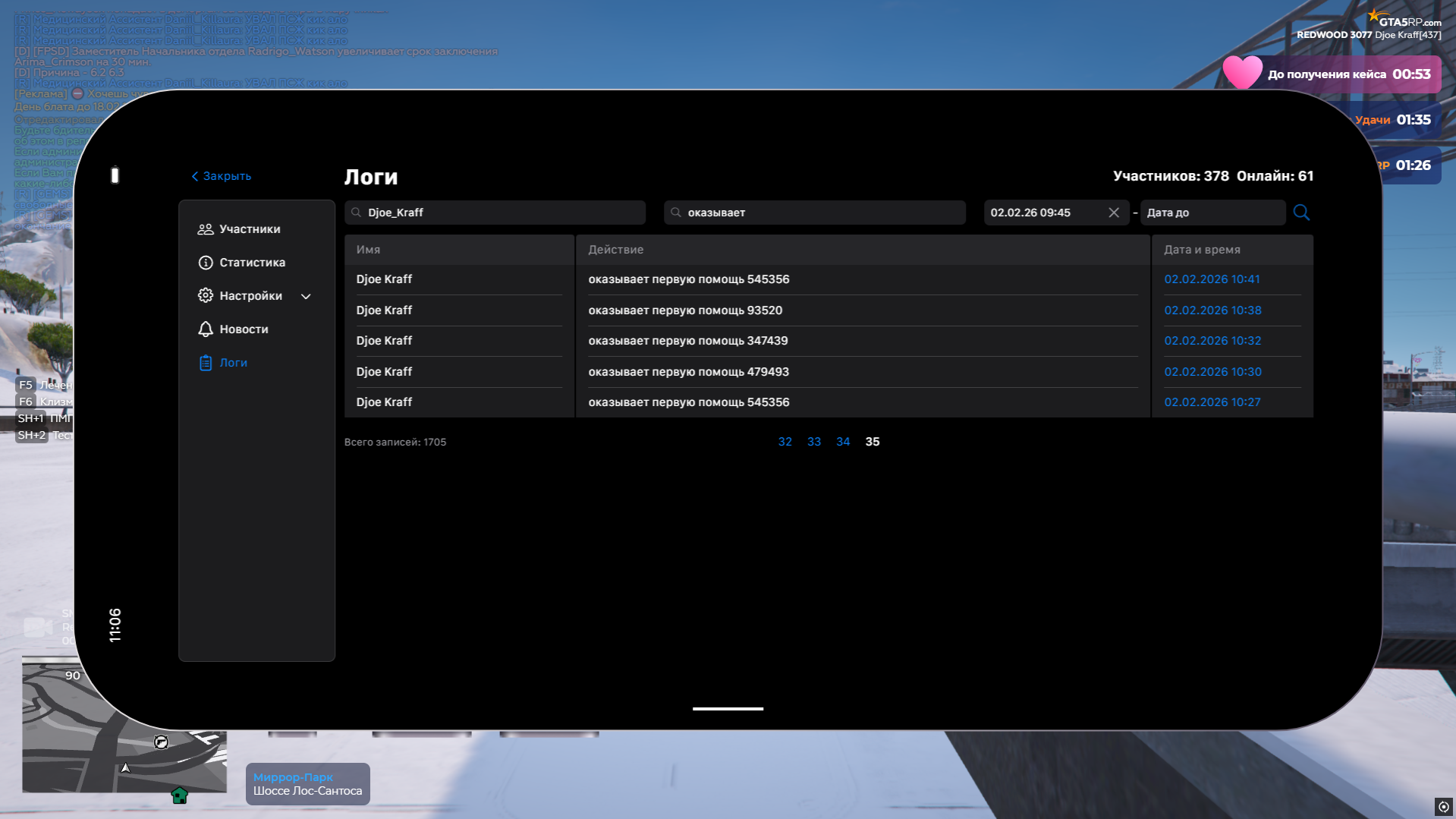Go to log page 33
This screenshot has width=1456, height=819.
[x=813, y=442]
